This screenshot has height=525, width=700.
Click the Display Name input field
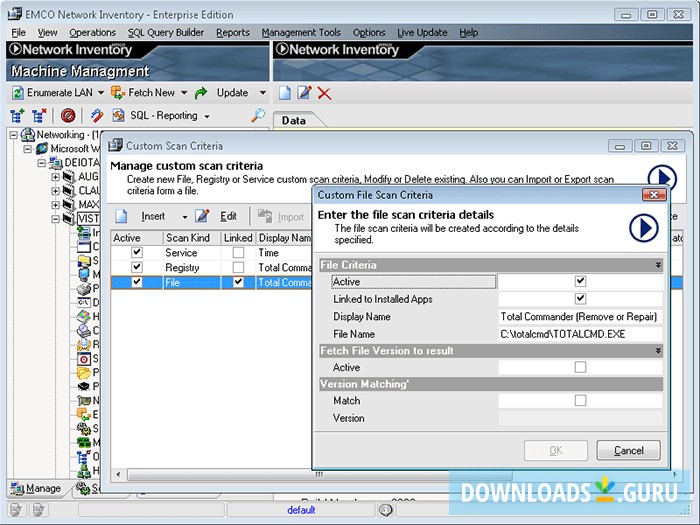click(x=580, y=317)
